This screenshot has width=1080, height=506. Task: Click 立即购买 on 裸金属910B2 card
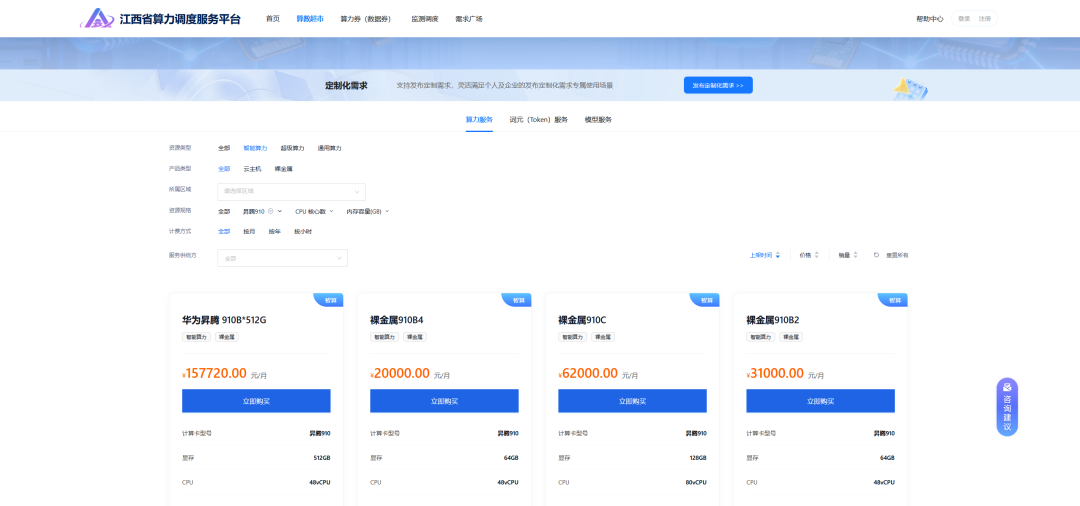click(820, 401)
